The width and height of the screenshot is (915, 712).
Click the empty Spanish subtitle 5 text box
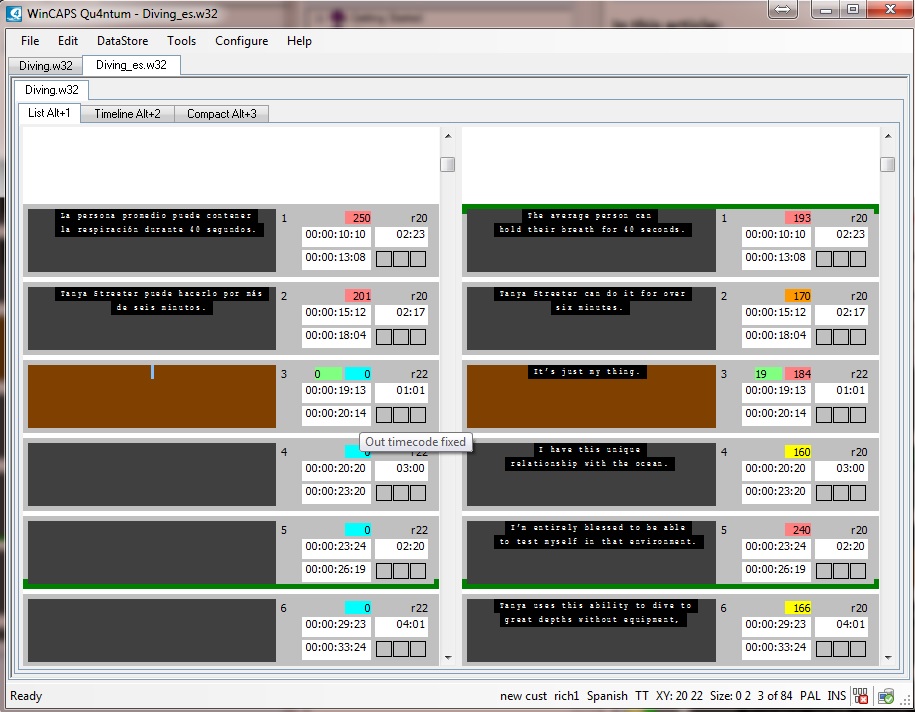tap(152, 553)
